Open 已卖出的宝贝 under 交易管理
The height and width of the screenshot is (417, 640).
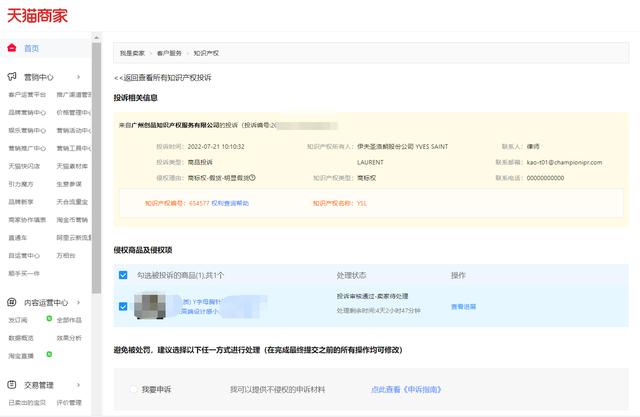pos(27,403)
